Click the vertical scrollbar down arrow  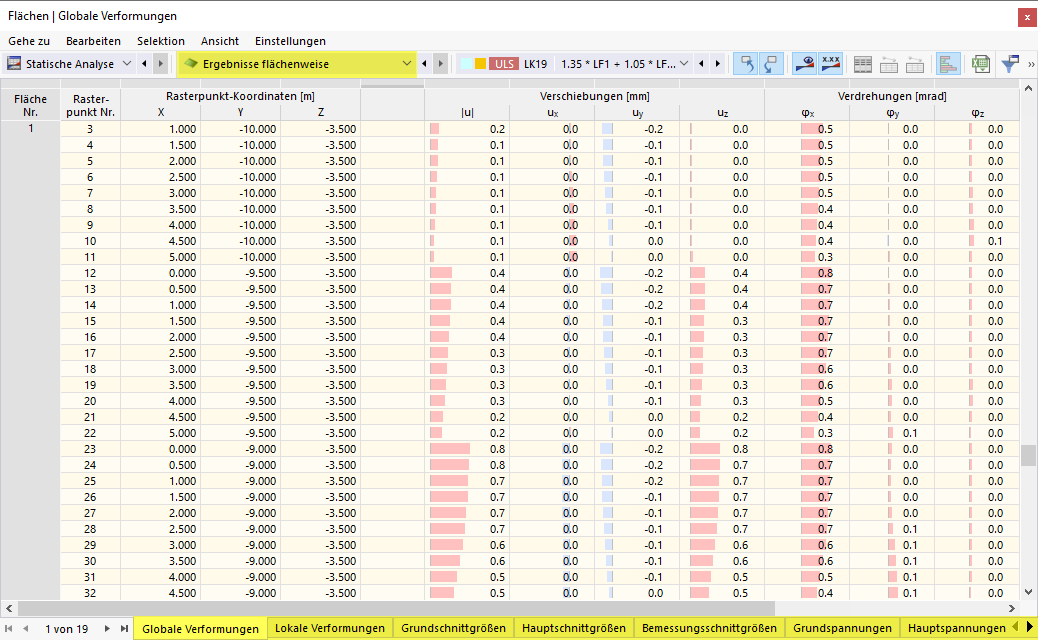[1028, 592]
